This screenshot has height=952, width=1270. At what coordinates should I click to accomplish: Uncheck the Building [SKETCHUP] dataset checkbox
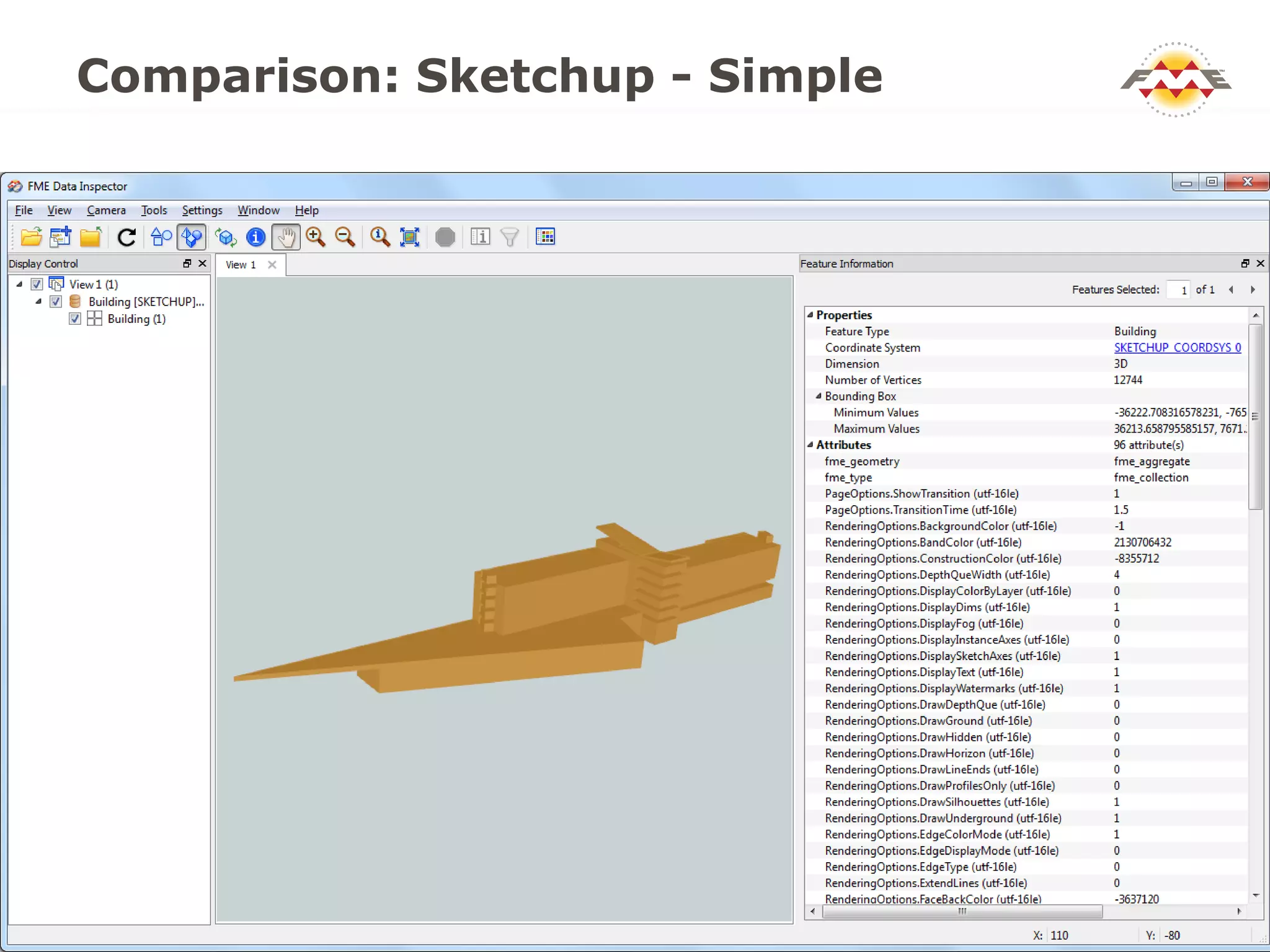(56, 302)
